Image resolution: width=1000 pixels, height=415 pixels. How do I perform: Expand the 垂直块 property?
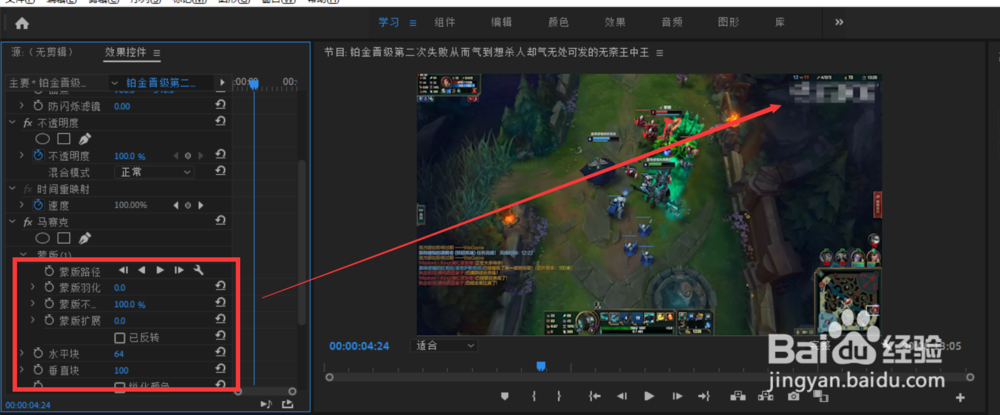point(22,370)
